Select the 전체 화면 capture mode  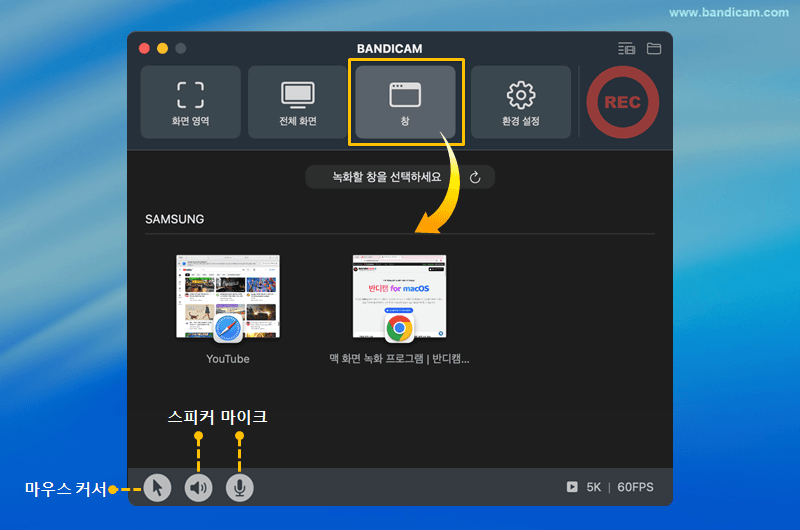[297, 102]
